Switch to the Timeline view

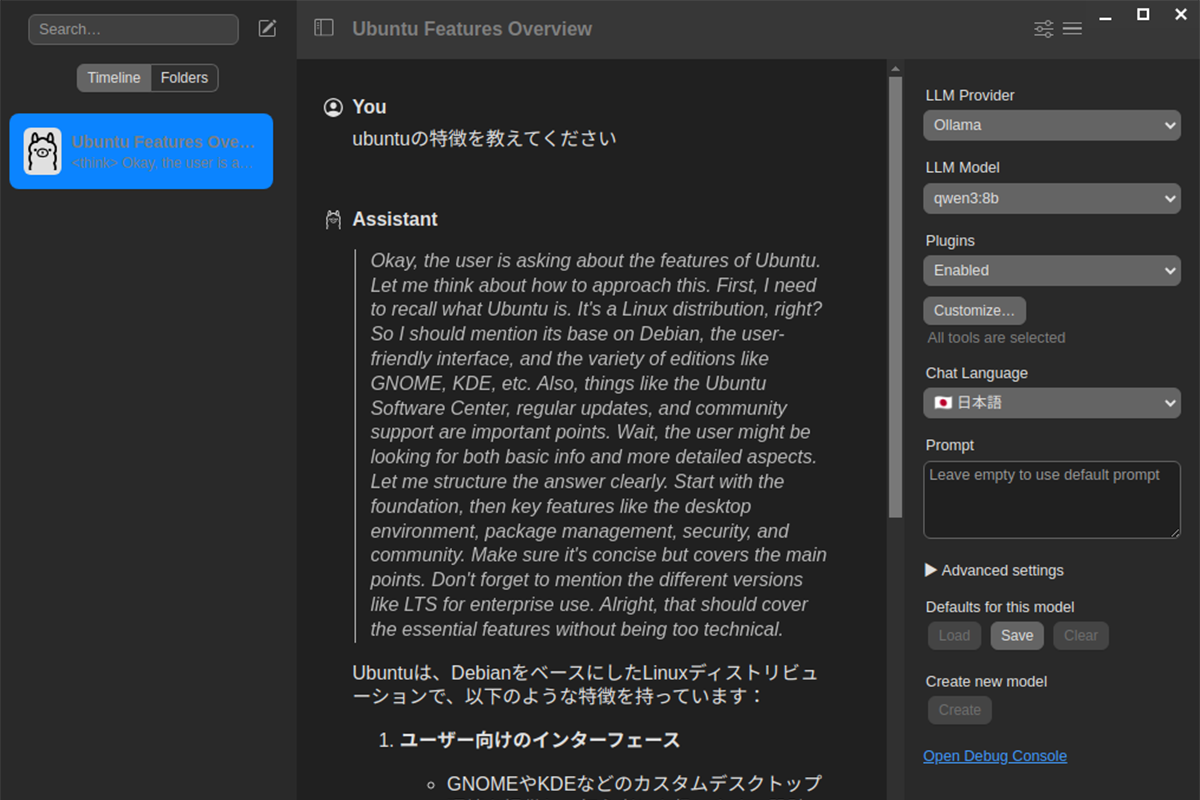coord(114,78)
